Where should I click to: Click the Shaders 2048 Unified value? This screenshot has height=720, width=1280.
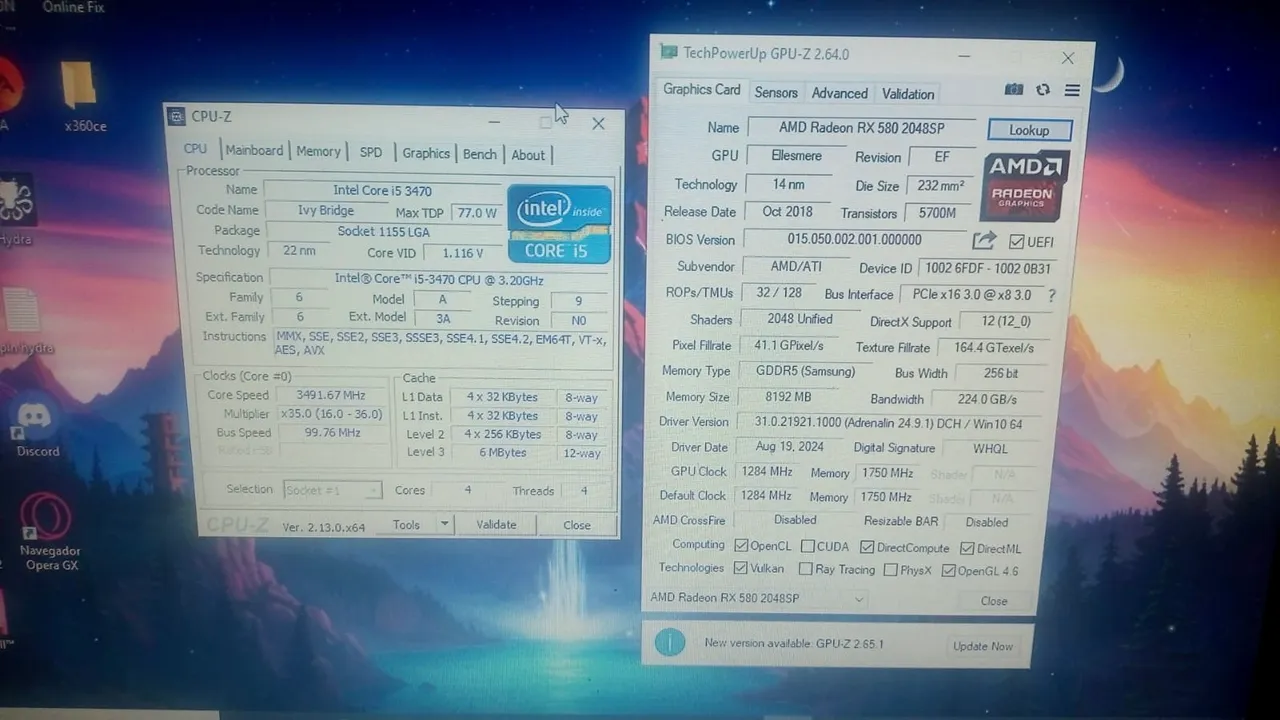pyautogui.click(x=800, y=319)
